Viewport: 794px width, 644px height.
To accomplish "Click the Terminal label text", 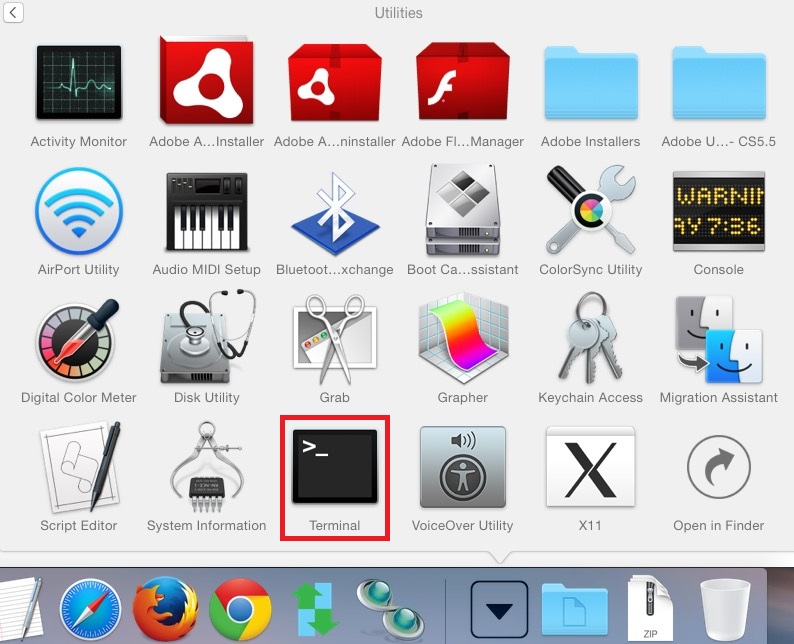I will click(x=335, y=526).
